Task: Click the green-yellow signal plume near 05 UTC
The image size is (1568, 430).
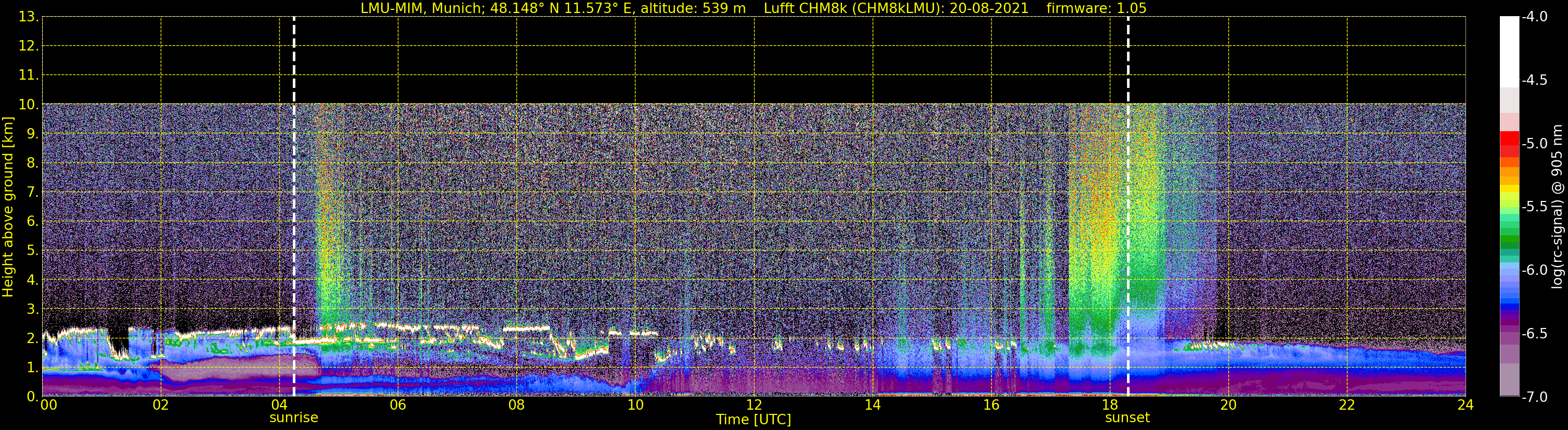Action: [x=330, y=225]
